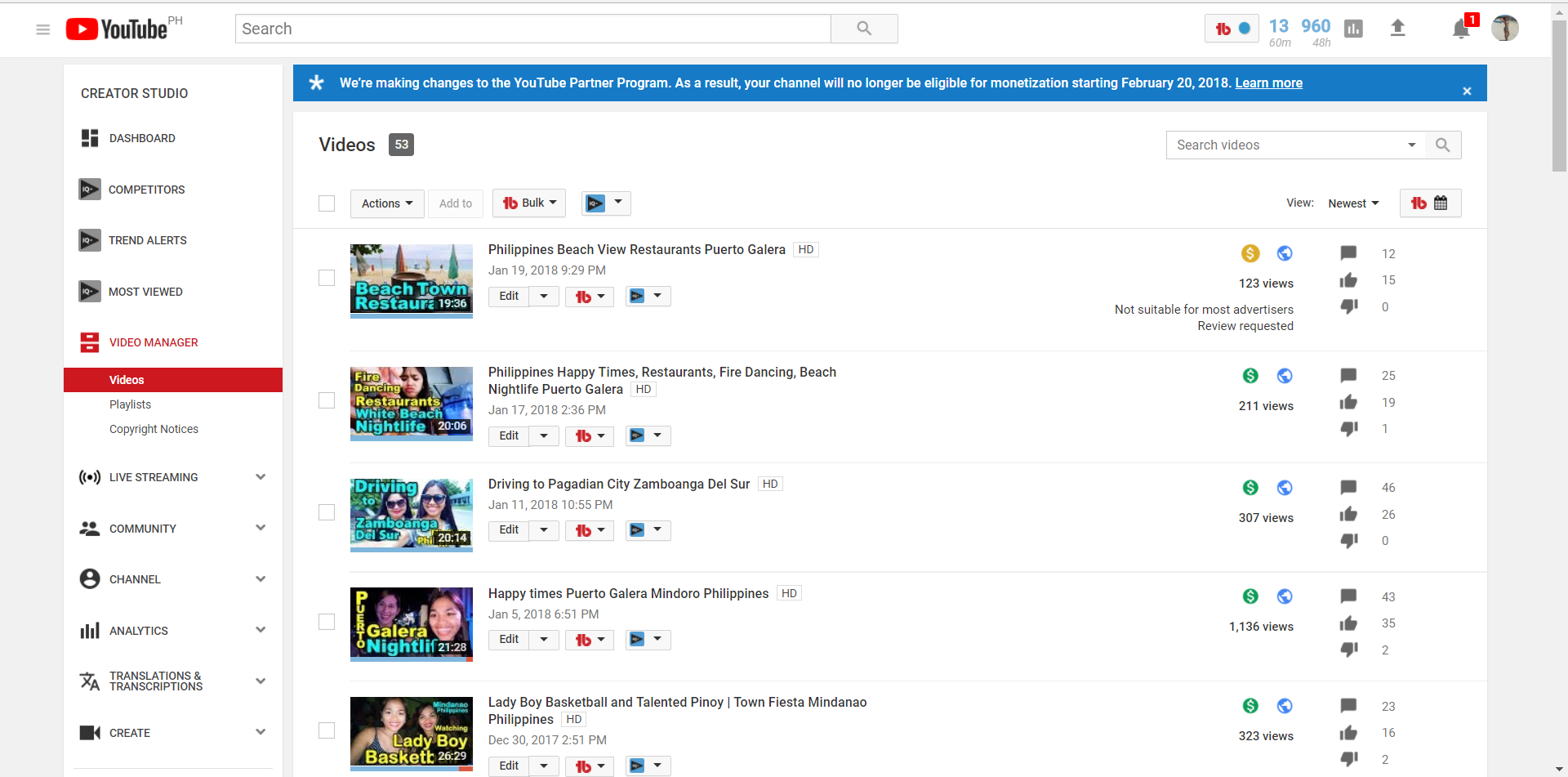
Task: Open the View Newest sort dropdown
Action: [1353, 203]
